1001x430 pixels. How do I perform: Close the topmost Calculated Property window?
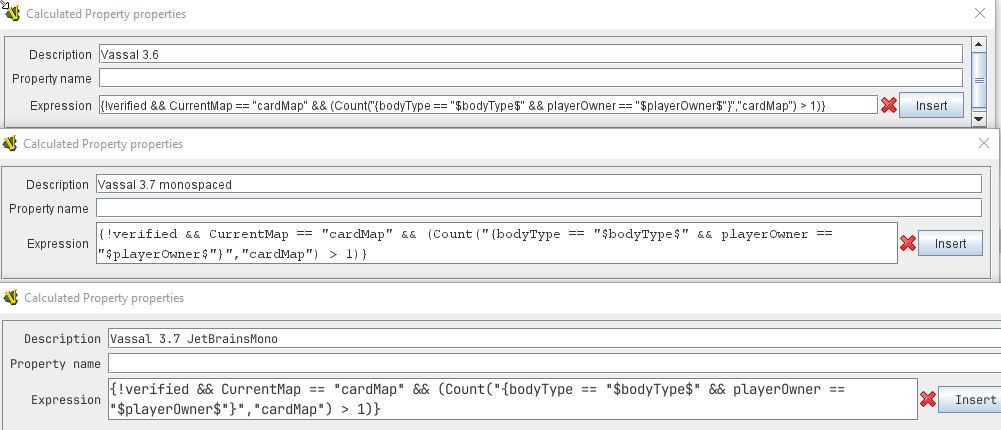pyautogui.click(x=980, y=13)
